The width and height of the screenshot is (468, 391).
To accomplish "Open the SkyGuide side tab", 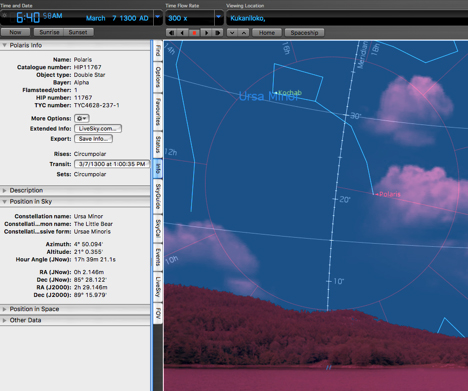I will (158, 196).
